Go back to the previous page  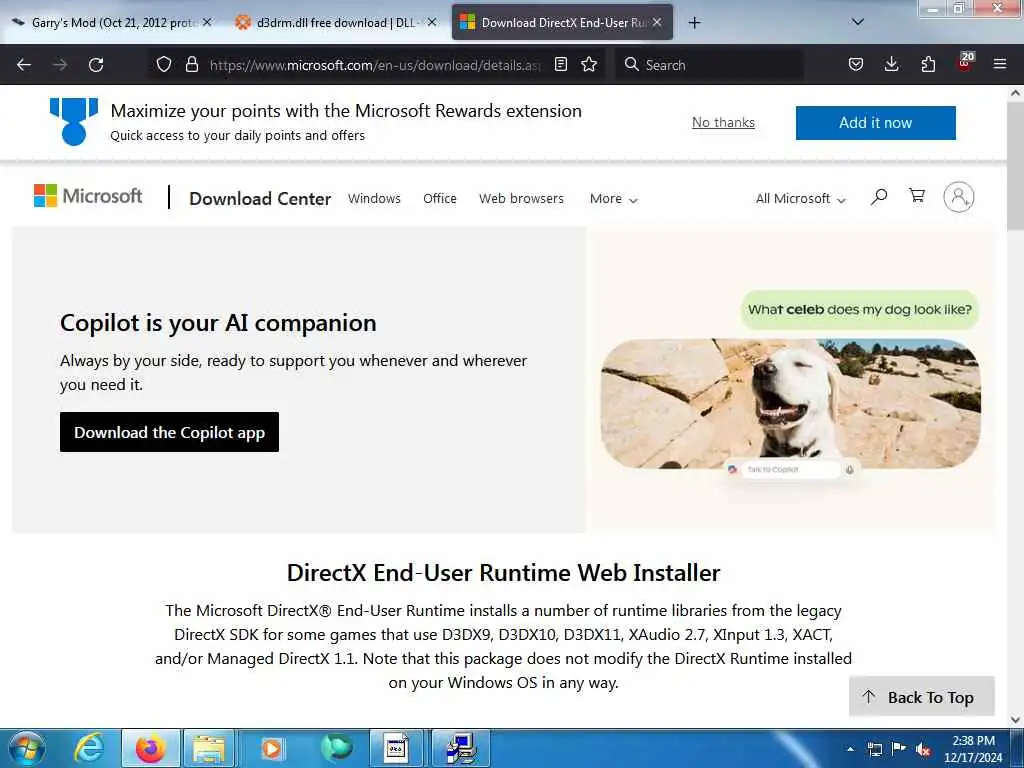(24, 65)
